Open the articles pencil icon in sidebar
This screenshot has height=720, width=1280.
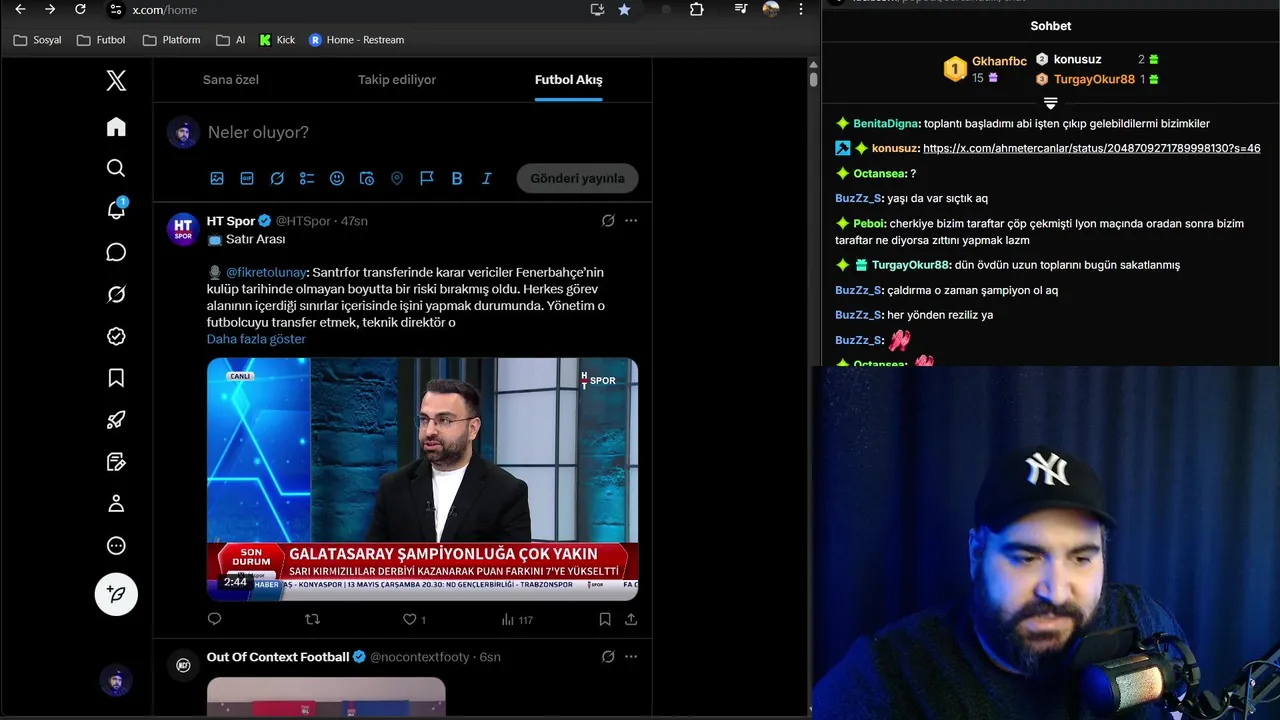pos(116,462)
